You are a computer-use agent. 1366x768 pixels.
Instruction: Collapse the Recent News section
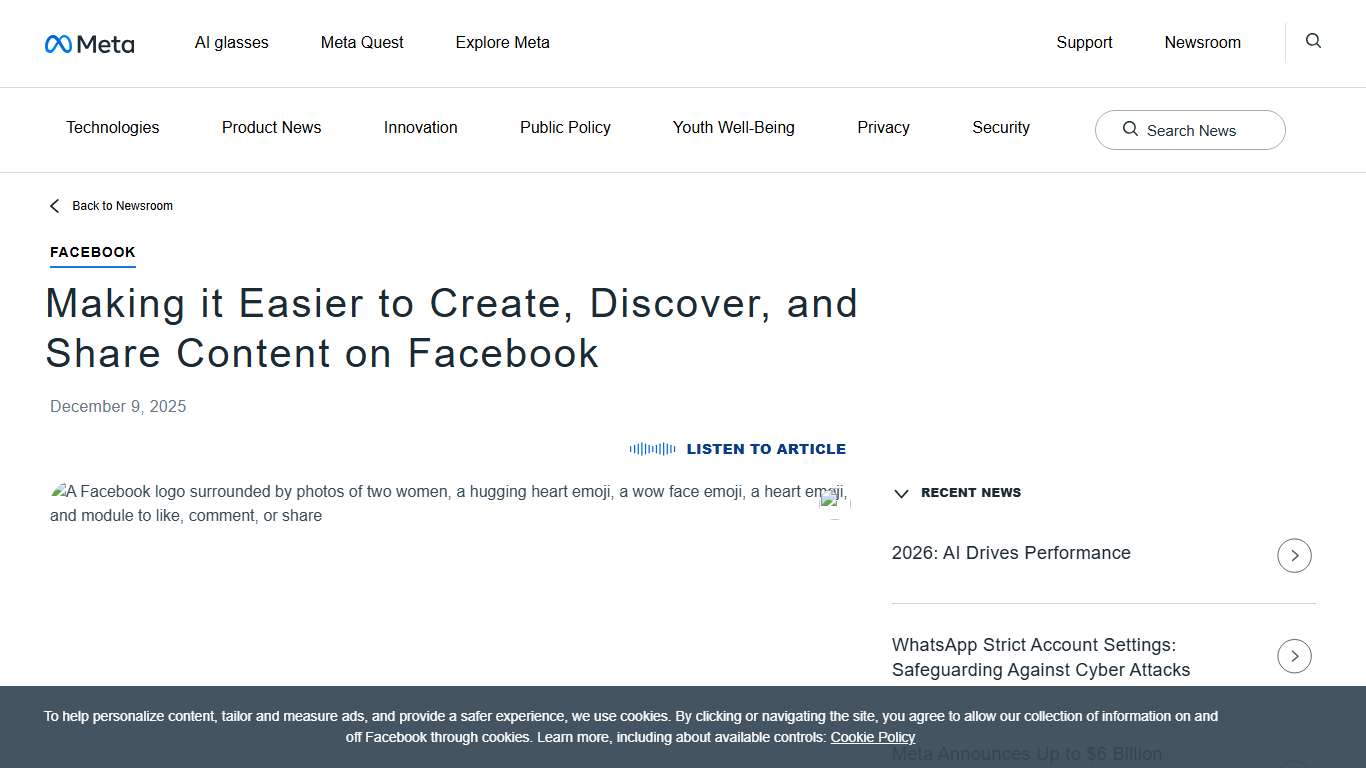pos(901,493)
